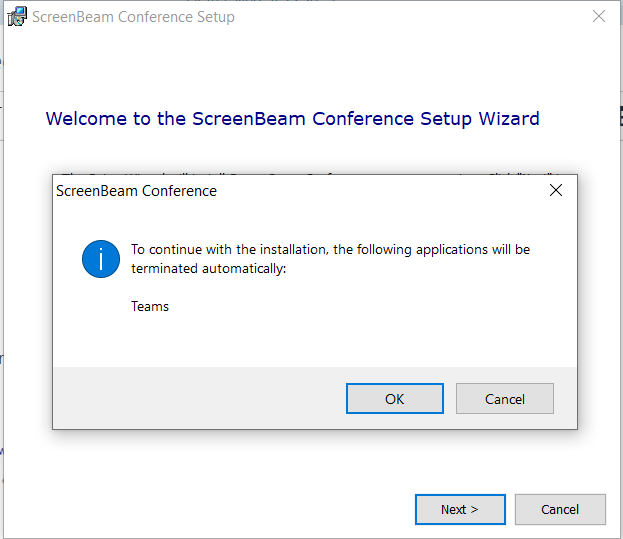Cancel the application termination dialog

coord(504,399)
